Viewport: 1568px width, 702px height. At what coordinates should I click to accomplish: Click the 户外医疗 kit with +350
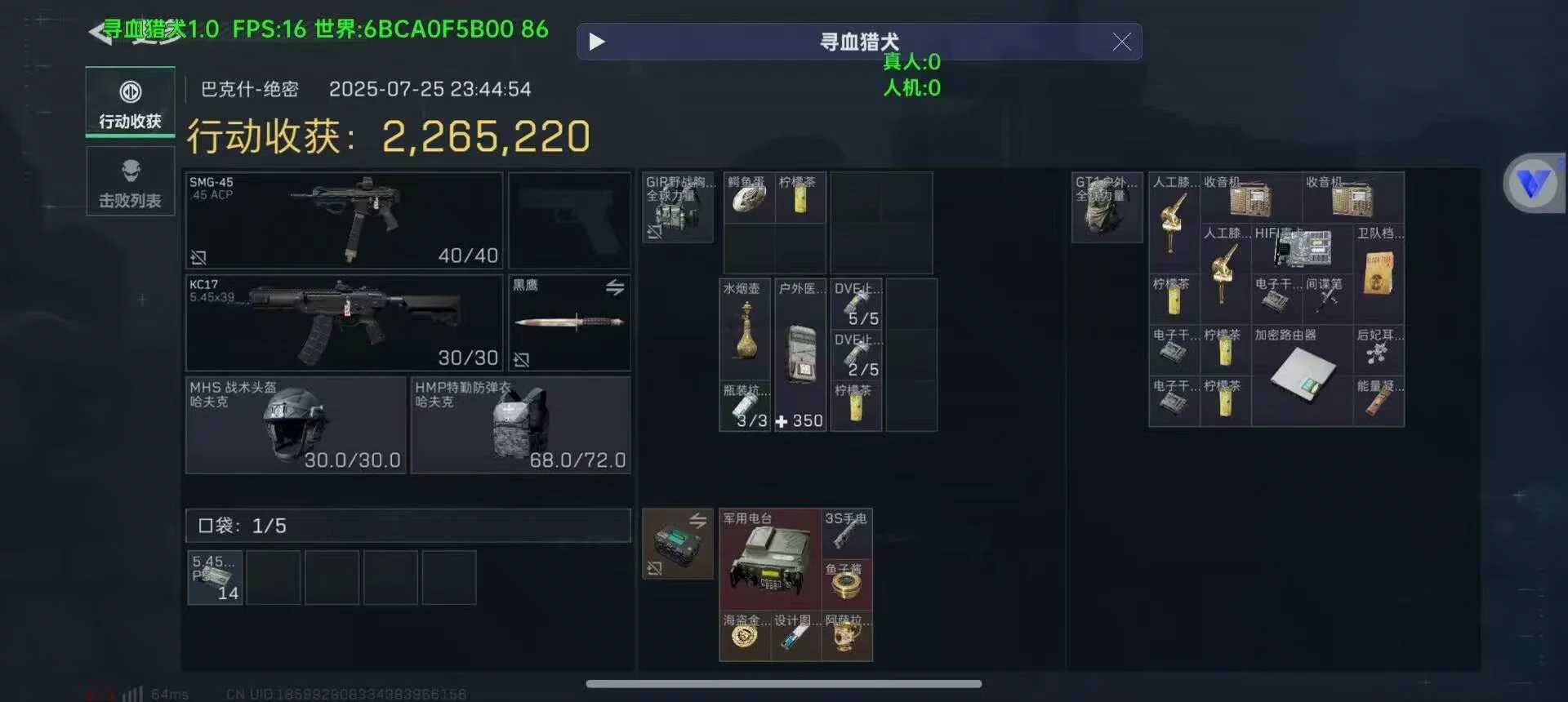pos(800,354)
